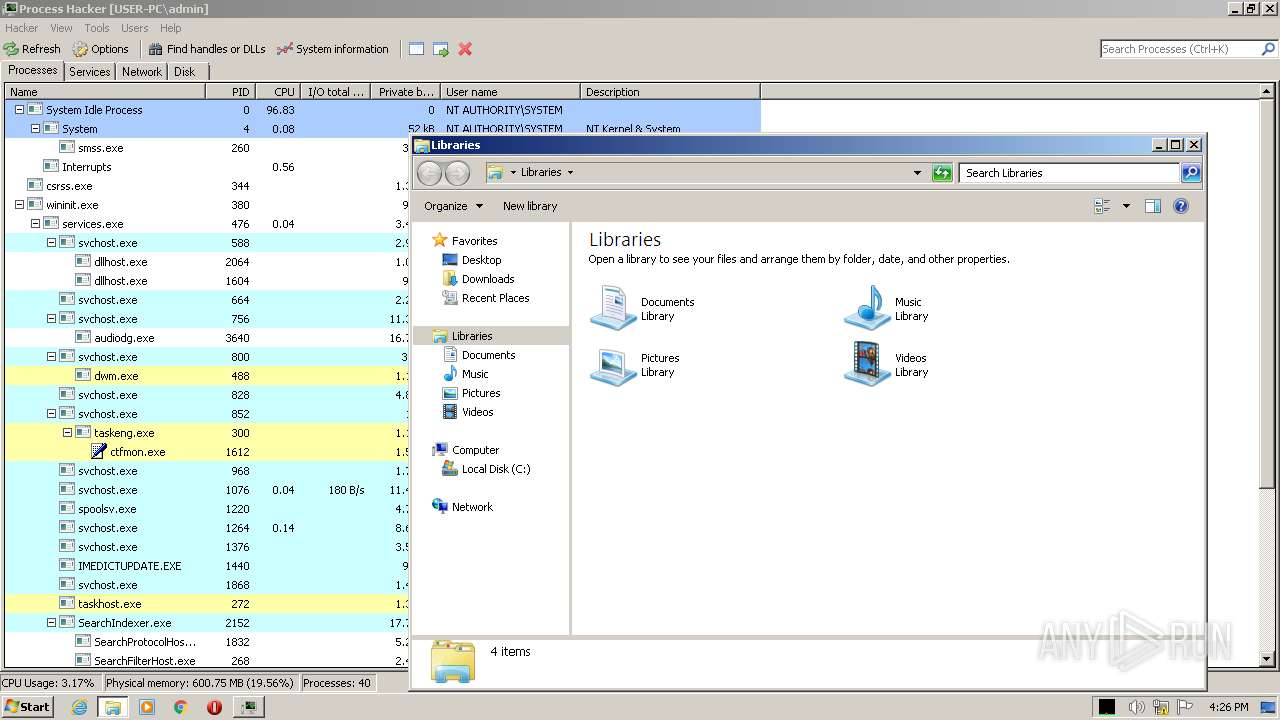This screenshot has height=720, width=1280.
Task: Switch to the Disk tab
Action: tap(185, 72)
